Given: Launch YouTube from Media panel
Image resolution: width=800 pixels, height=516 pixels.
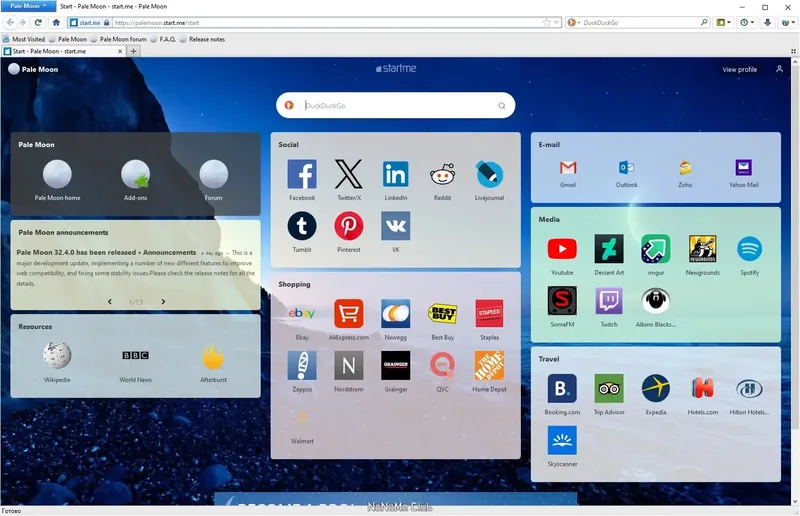Looking at the screenshot, I should pos(562,249).
